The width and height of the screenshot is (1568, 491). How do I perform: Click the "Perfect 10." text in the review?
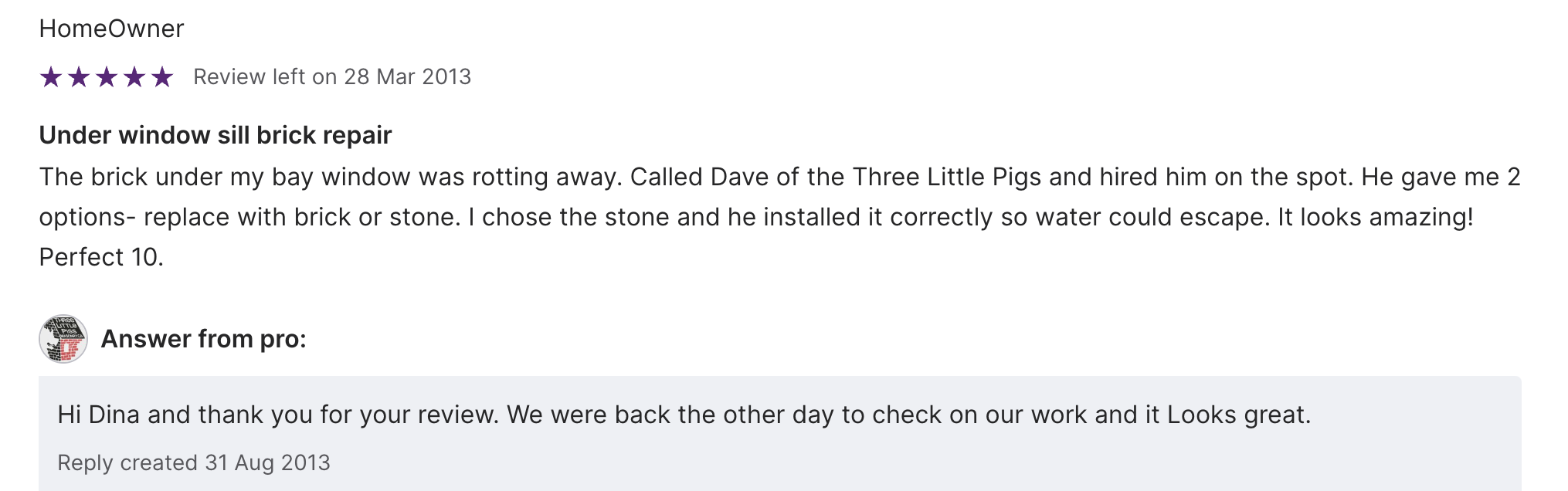pos(101,257)
